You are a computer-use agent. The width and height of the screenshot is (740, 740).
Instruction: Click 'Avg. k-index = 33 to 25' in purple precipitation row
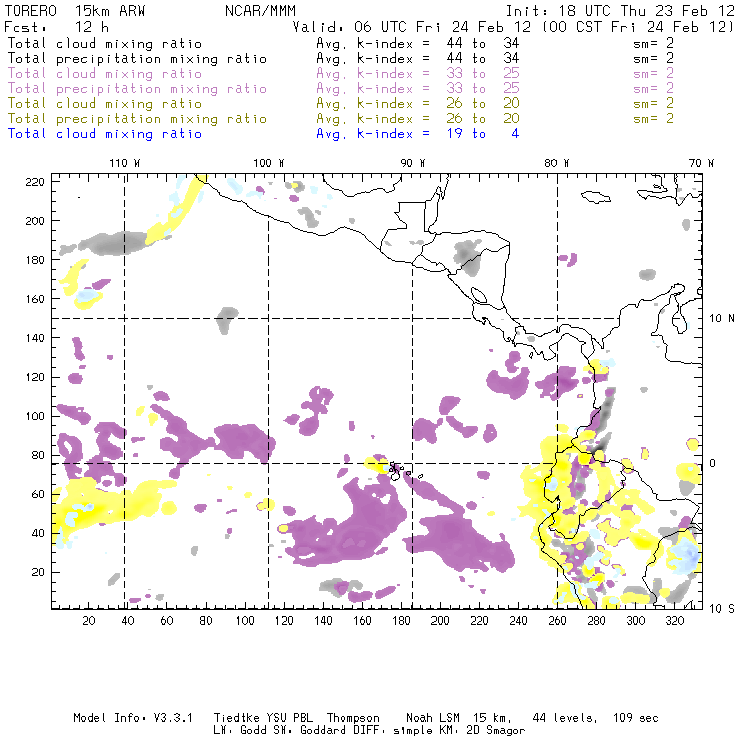tap(418, 89)
